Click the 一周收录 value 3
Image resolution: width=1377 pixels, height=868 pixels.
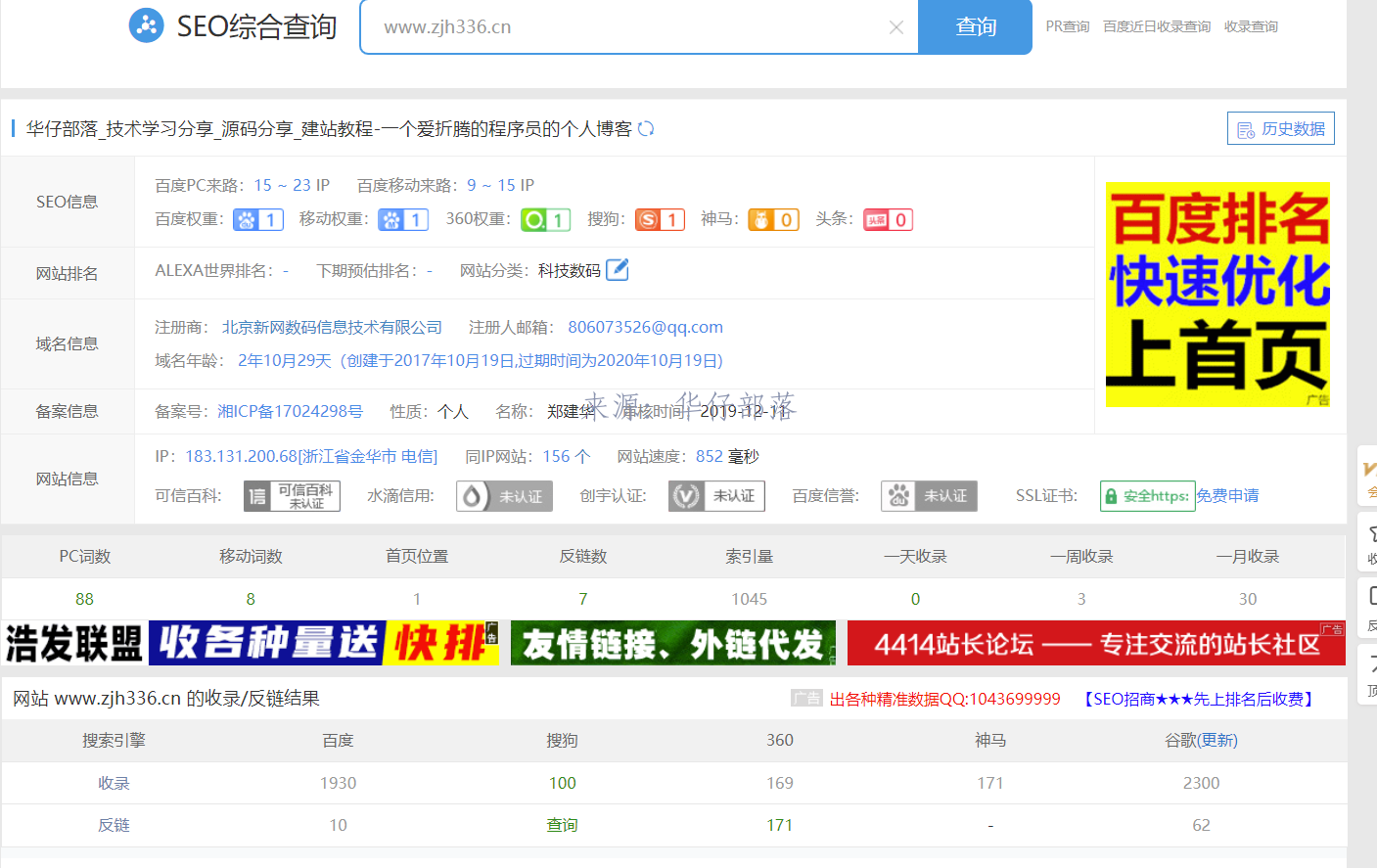pos(1081,599)
